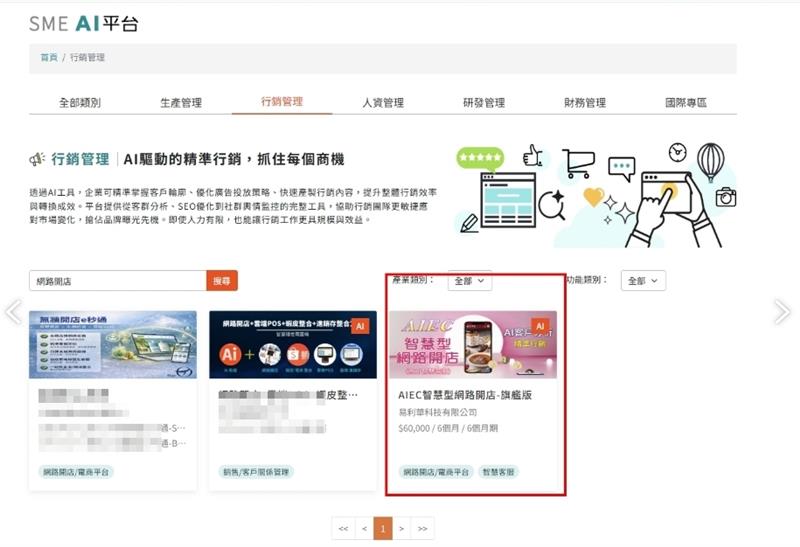Click the $60,000 / 6個月 price text
800x547 pixels.
pos(448,428)
